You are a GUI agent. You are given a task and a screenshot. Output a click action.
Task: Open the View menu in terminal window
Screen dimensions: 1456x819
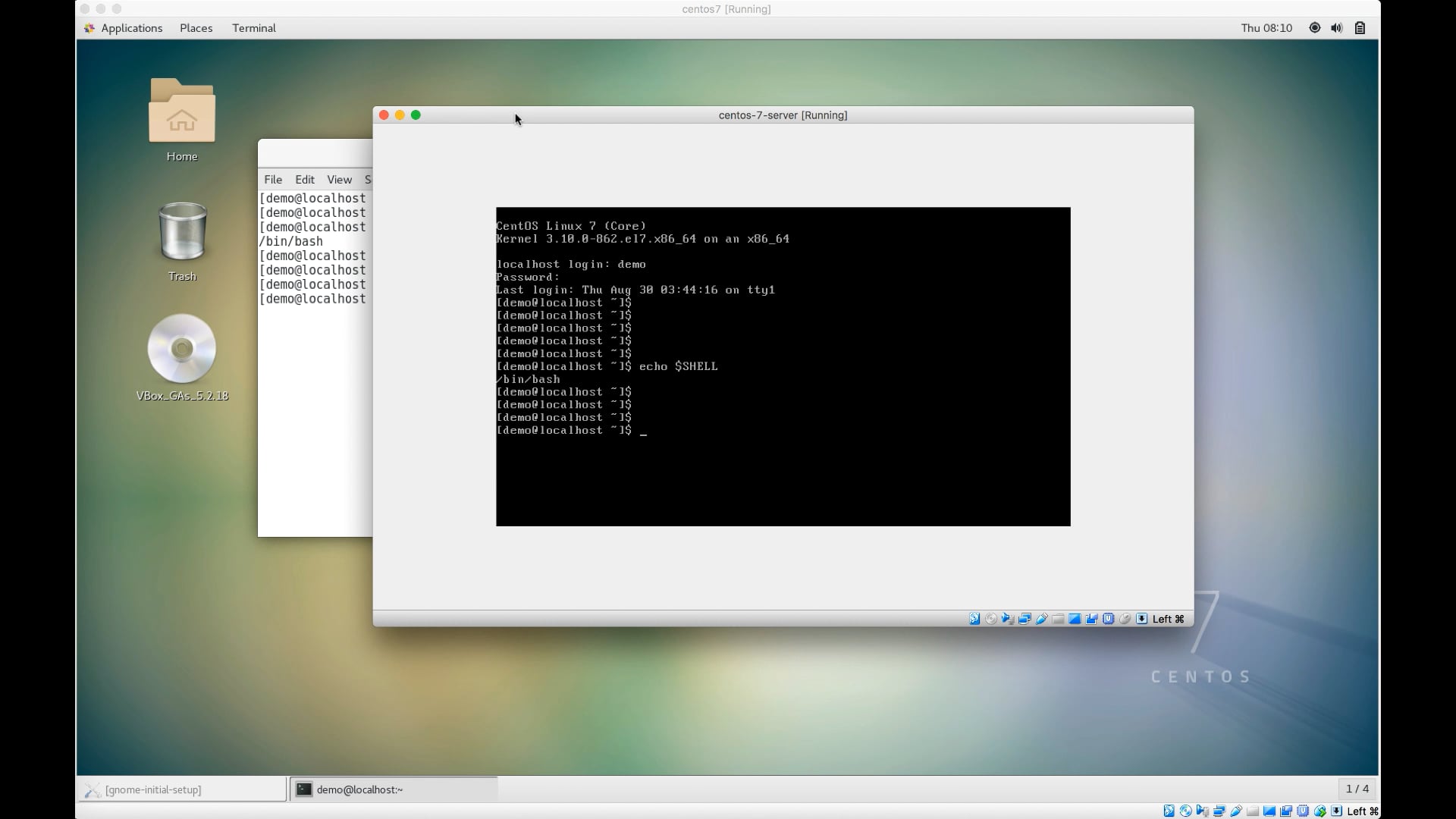339,180
